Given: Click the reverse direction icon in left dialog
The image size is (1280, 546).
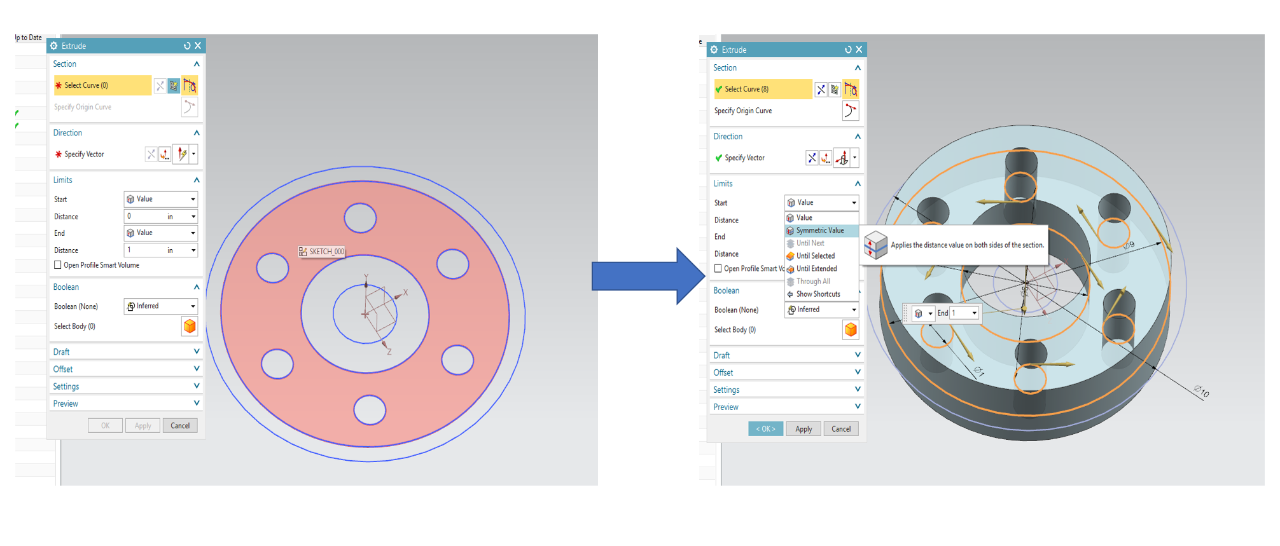Looking at the screenshot, I should click(151, 154).
